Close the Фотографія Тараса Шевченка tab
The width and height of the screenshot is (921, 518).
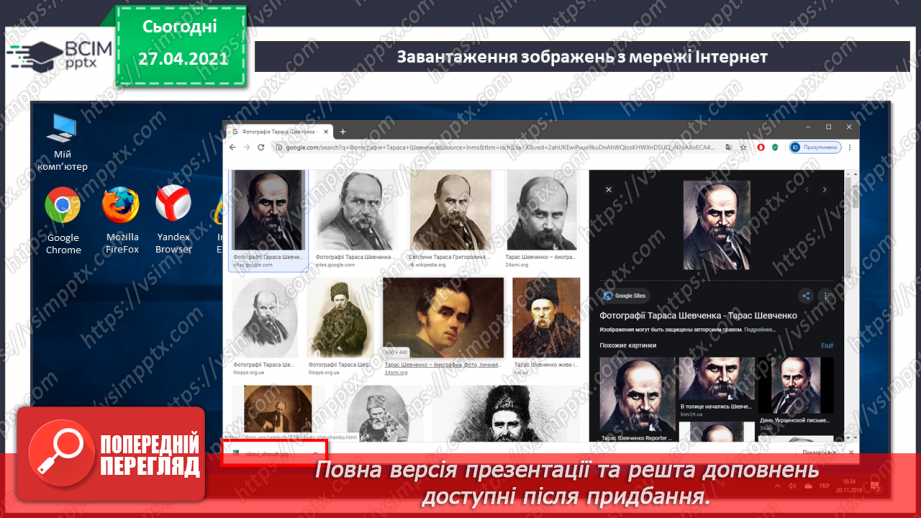[x=326, y=132]
